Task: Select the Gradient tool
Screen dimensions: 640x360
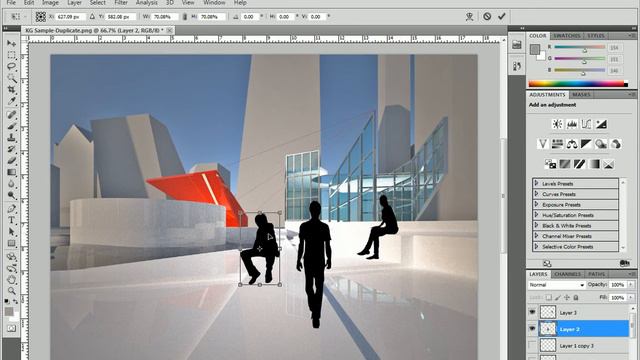Action: pyautogui.click(x=11, y=172)
